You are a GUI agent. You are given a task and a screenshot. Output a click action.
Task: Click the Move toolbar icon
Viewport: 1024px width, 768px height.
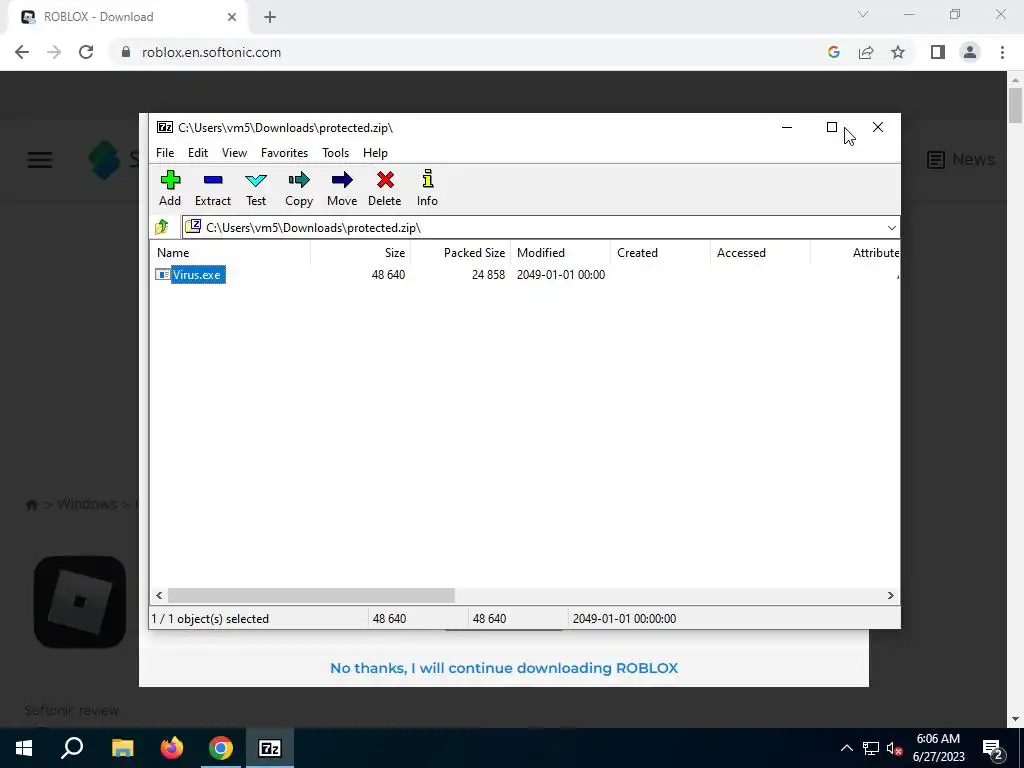342,188
